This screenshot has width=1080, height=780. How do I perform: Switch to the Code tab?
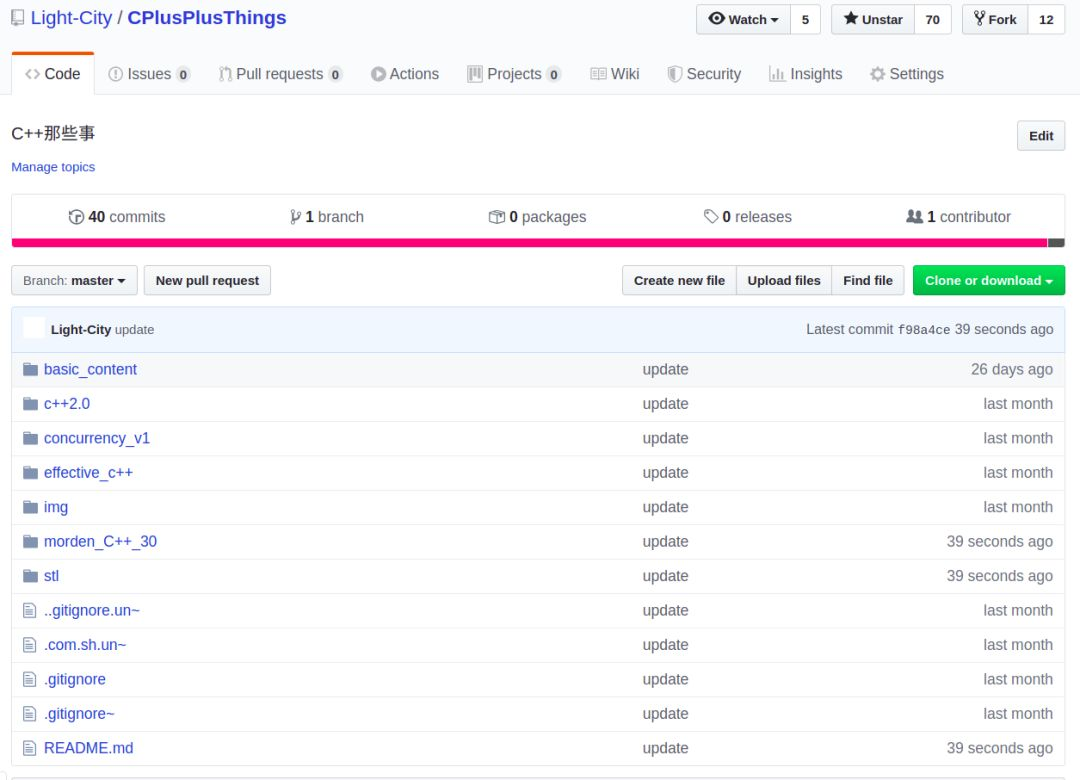point(53,74)
